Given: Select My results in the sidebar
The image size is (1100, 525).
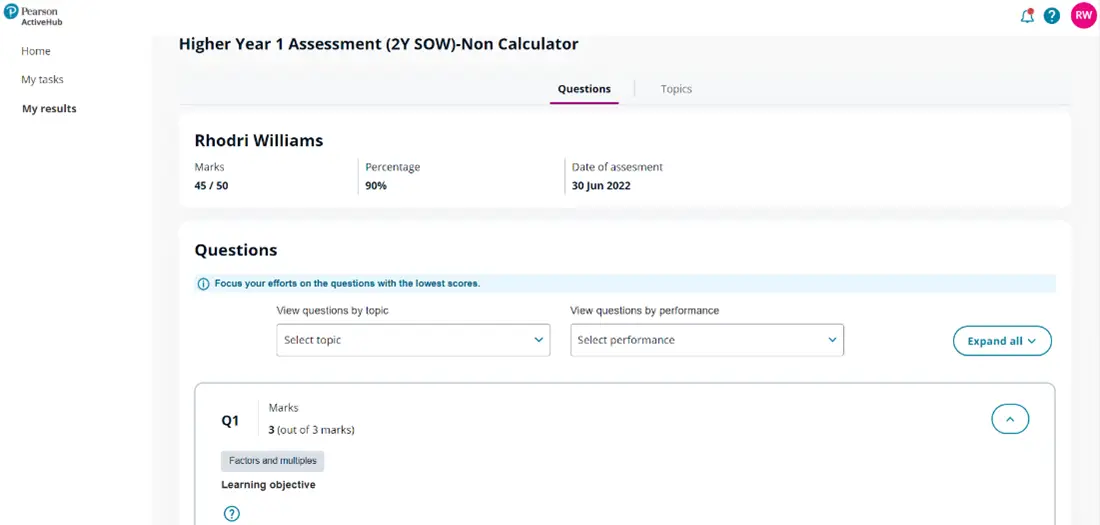Looking at the screenshot, I should 49,108.
